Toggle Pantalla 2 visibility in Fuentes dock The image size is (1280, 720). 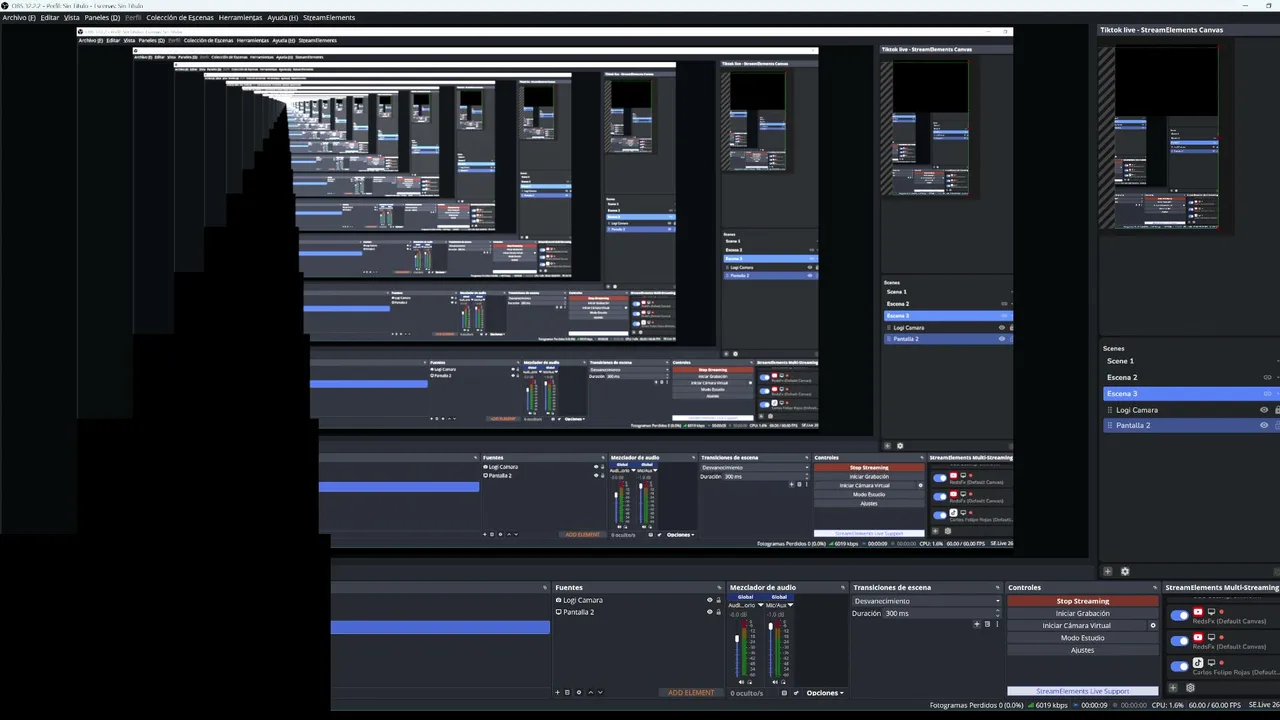coord(709,612)
